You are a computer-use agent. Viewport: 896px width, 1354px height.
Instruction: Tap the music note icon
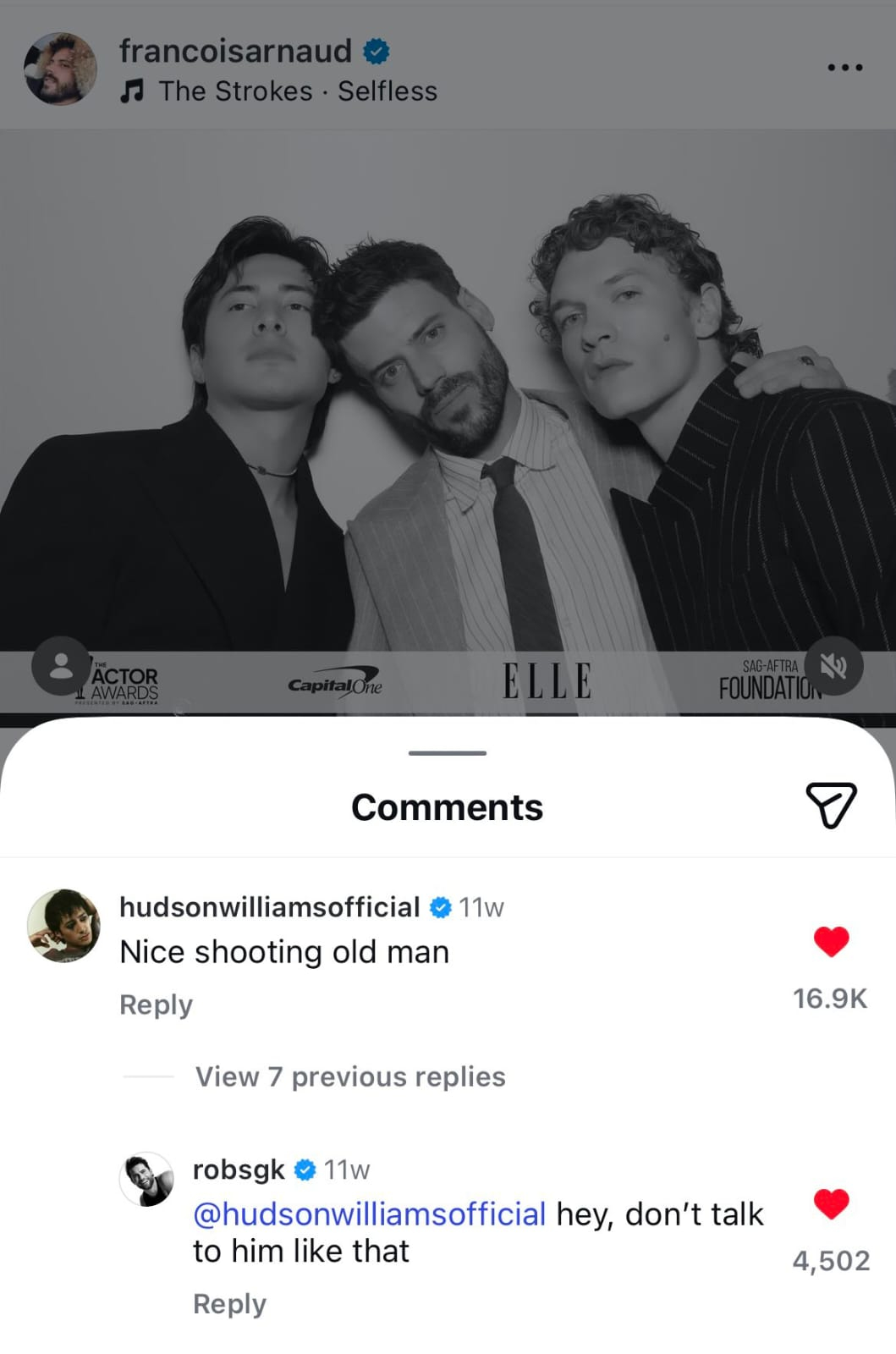click(132, 91)
